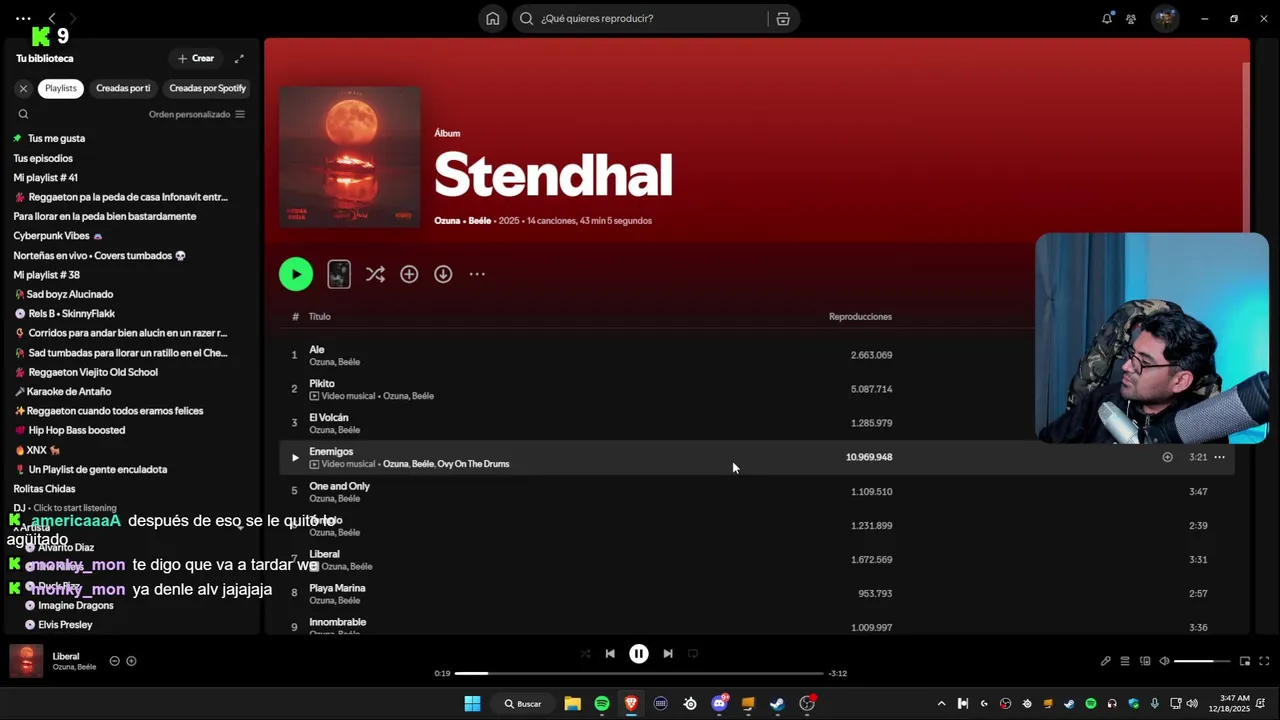Play the Stendhal album with the green button
The width and height of the screenshot is (1280, 720).
pyautogui.click(x=296, y=274)
